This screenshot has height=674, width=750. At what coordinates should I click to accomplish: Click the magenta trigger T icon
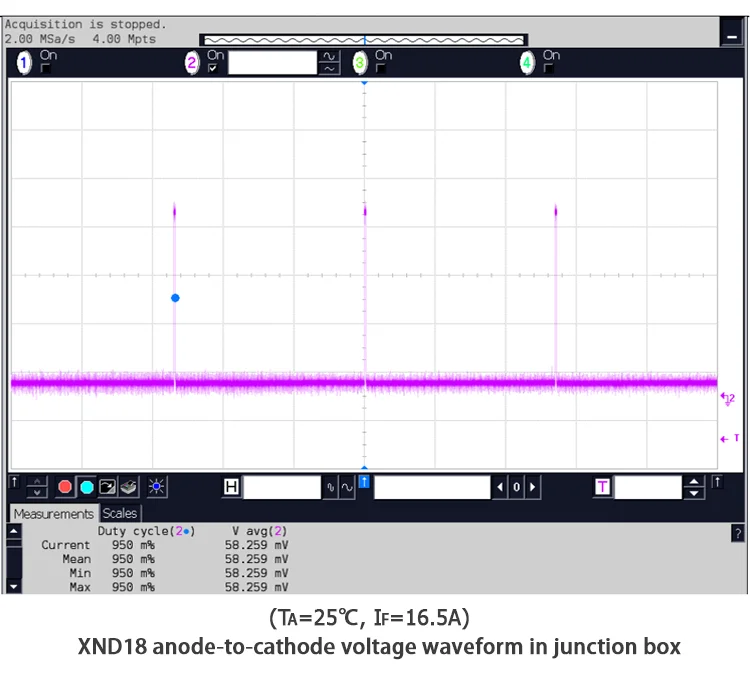coord(603,487)
